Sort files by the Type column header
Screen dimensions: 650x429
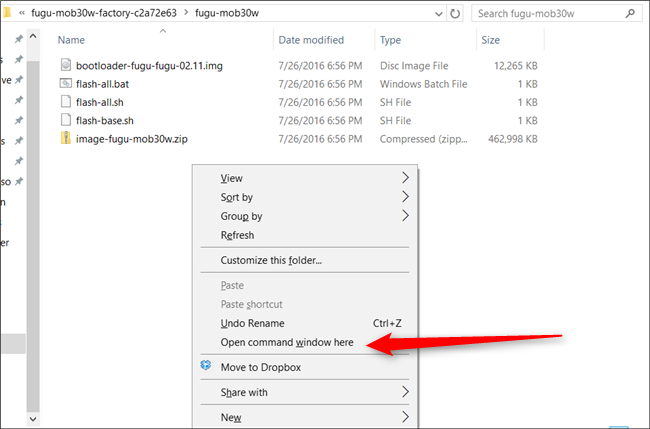click(x=390, y=40)
